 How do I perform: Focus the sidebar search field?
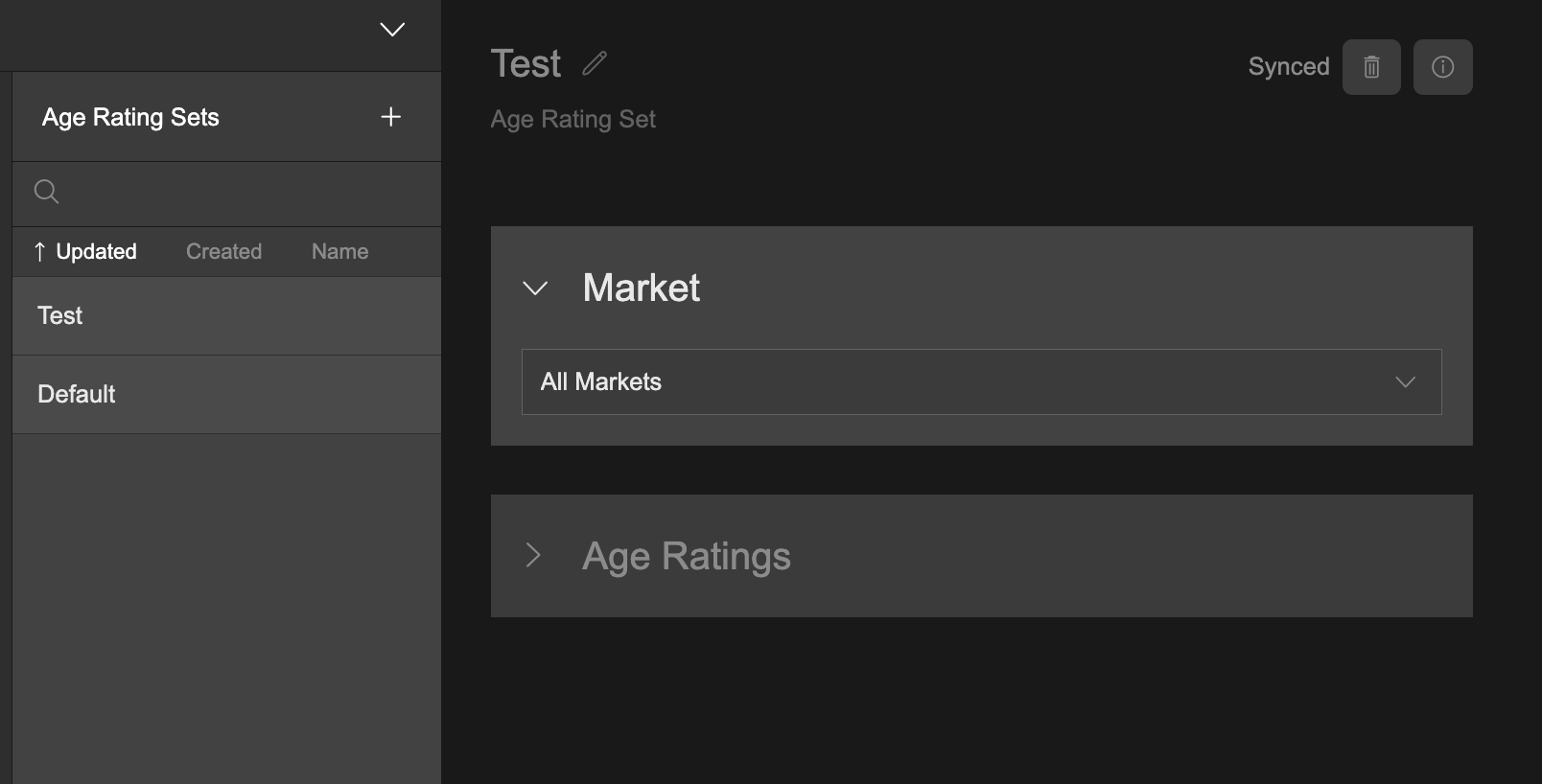click(x=240, y=193)
